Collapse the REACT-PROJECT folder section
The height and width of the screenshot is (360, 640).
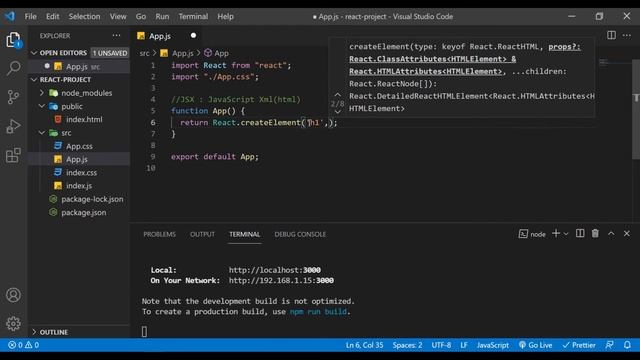pyautogui.click(x=34, y=80)
